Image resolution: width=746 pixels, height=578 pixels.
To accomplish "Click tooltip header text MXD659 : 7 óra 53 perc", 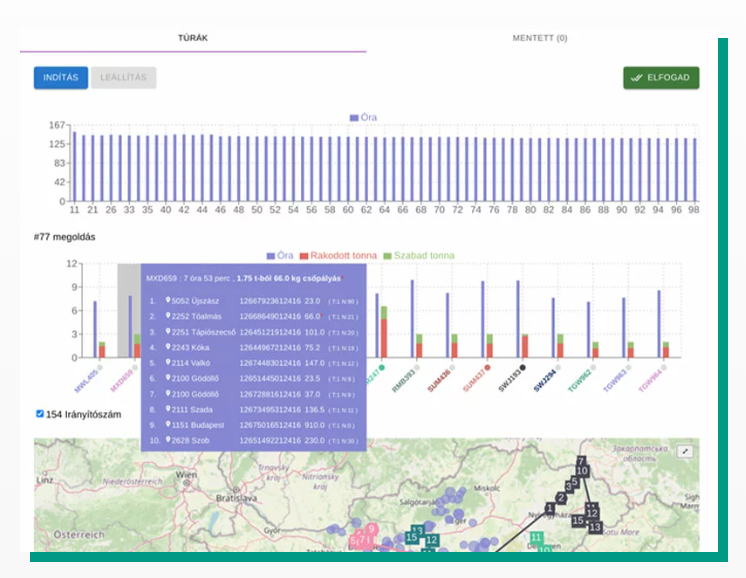I will click(188, 278).
